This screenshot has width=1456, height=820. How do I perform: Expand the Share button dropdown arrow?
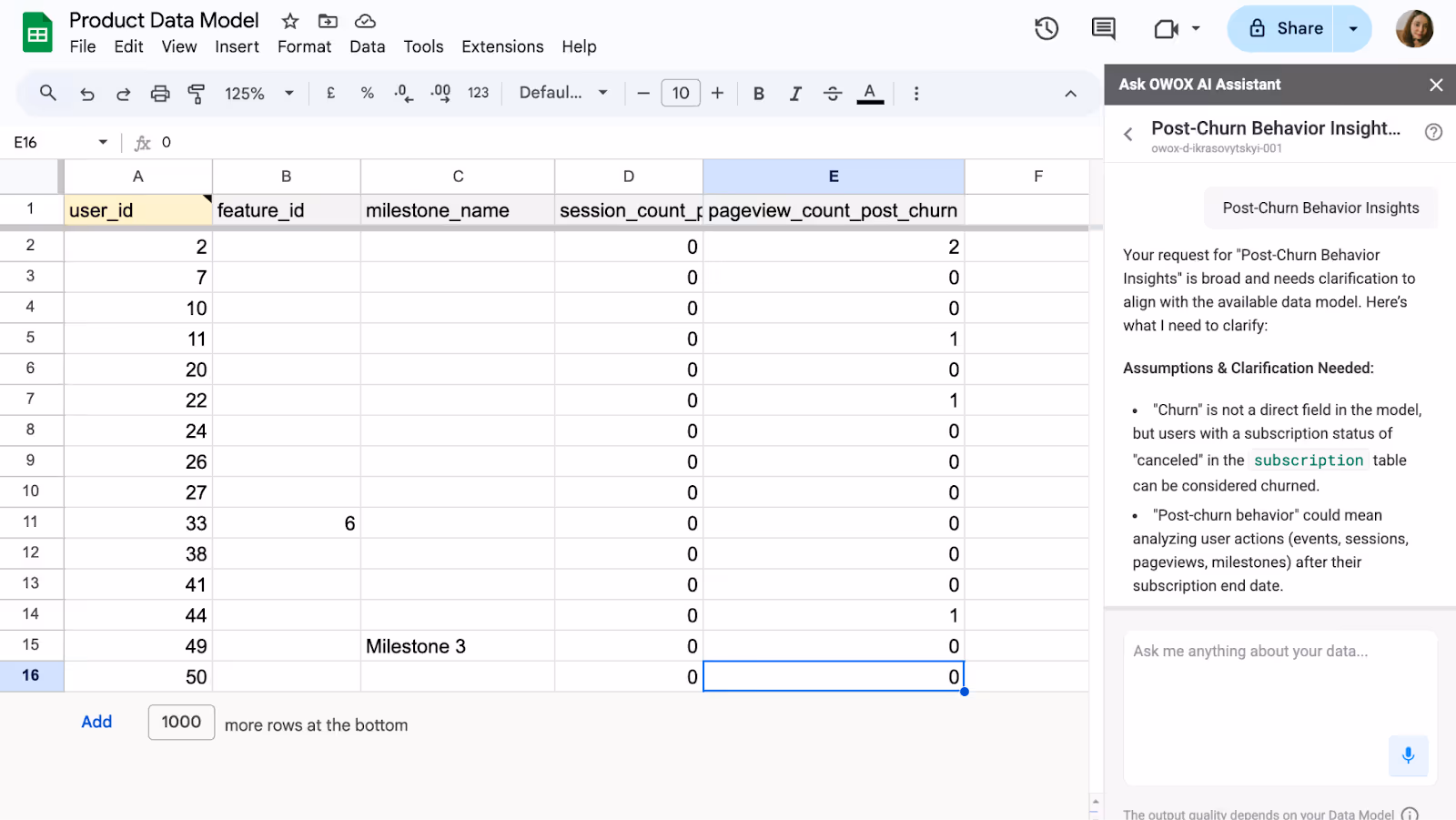[x=1353, y=28]
